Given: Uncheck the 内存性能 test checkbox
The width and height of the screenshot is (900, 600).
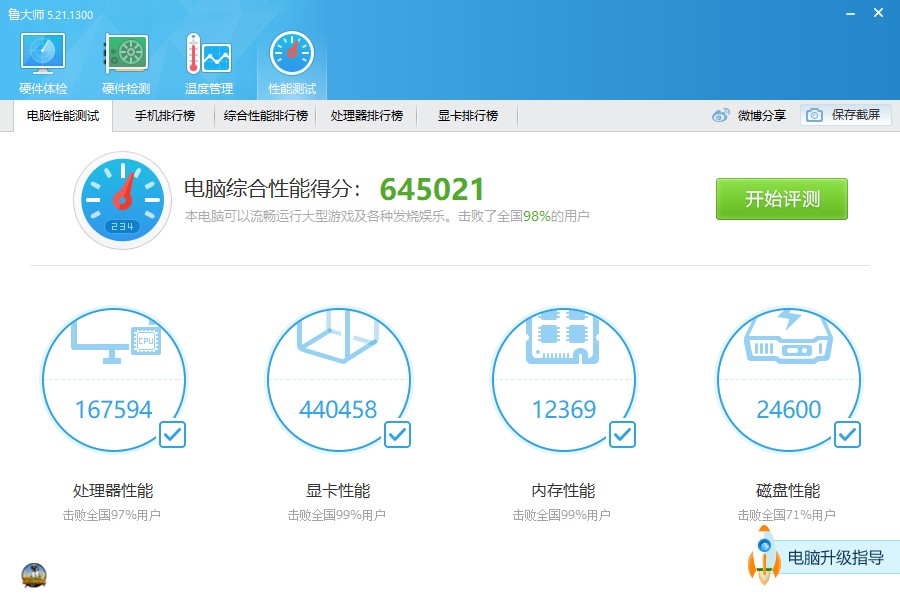Looking at the screenshot, I should (622, 434).
